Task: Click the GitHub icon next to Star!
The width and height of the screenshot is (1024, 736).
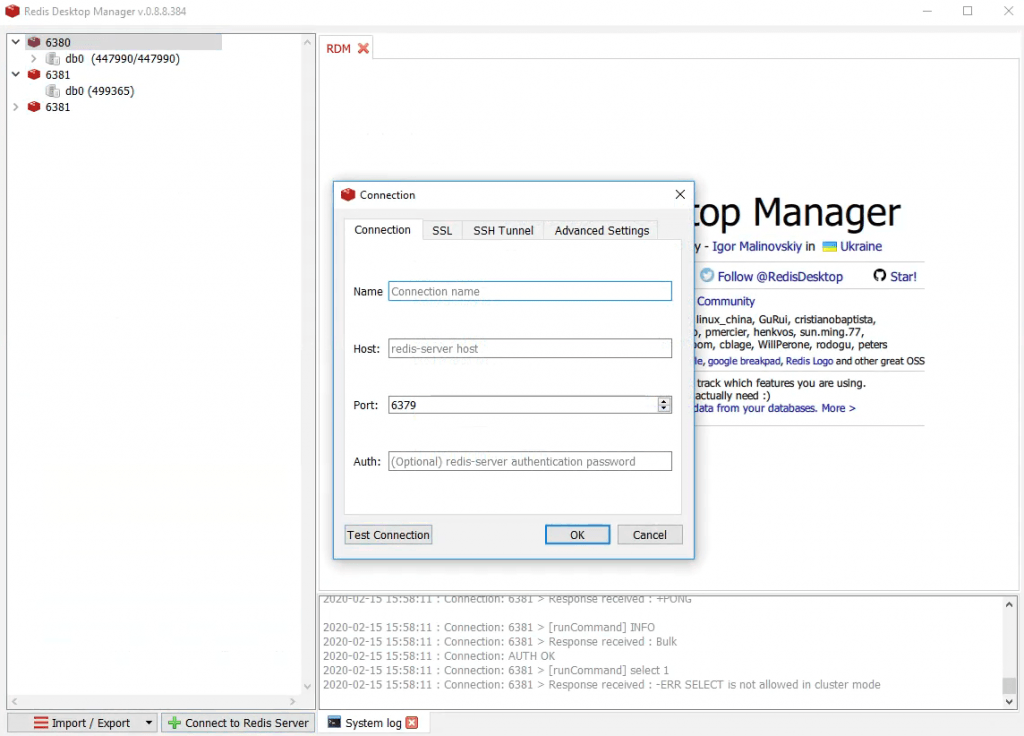Action: point(880,276)
